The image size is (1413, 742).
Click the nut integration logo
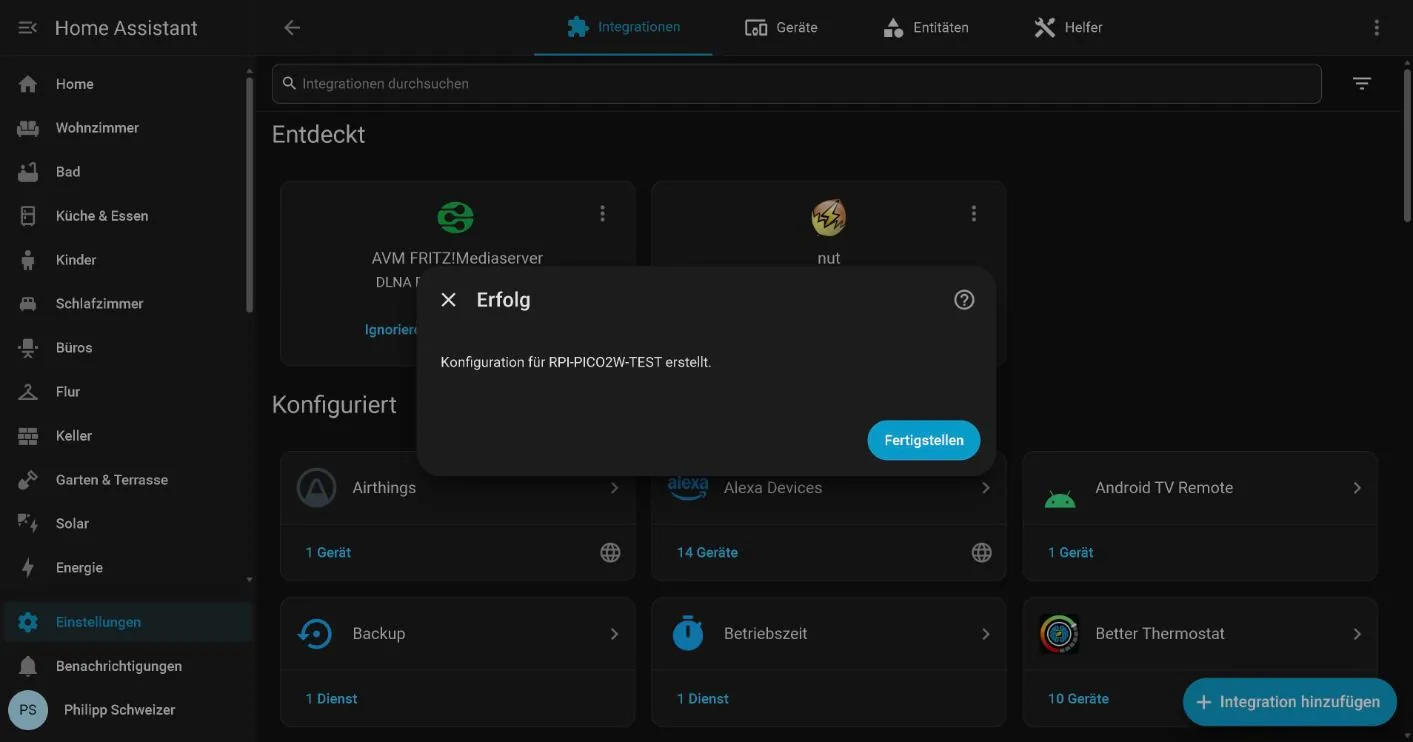828,217
